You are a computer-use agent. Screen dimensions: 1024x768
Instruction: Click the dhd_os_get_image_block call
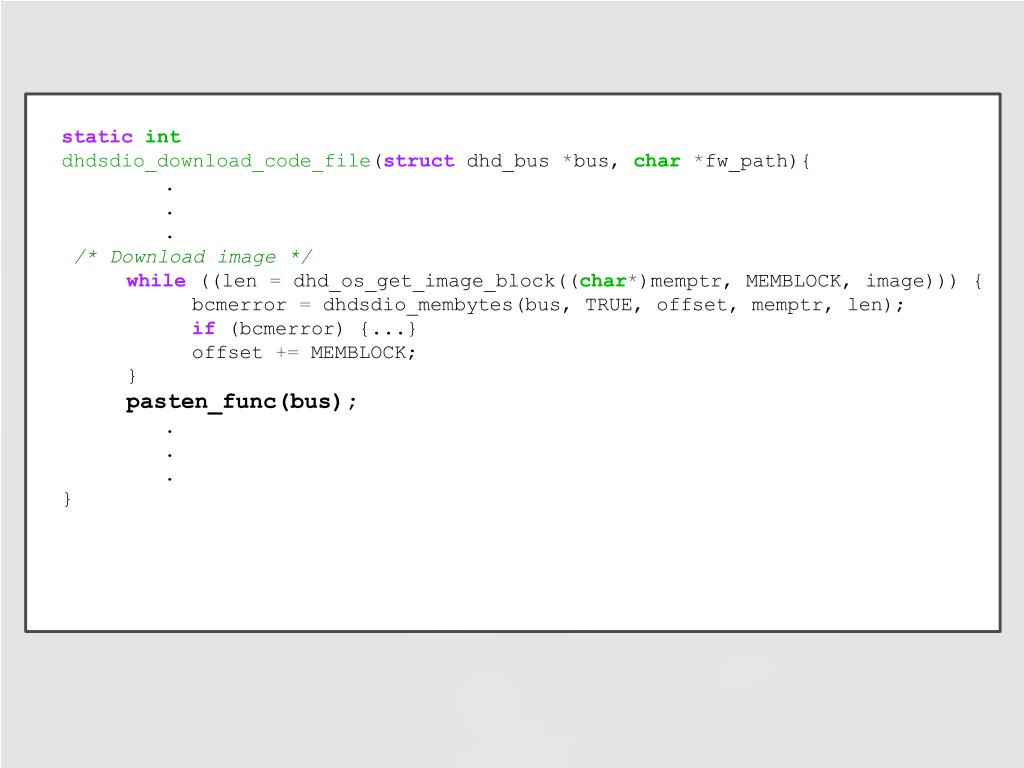point(424,281)
